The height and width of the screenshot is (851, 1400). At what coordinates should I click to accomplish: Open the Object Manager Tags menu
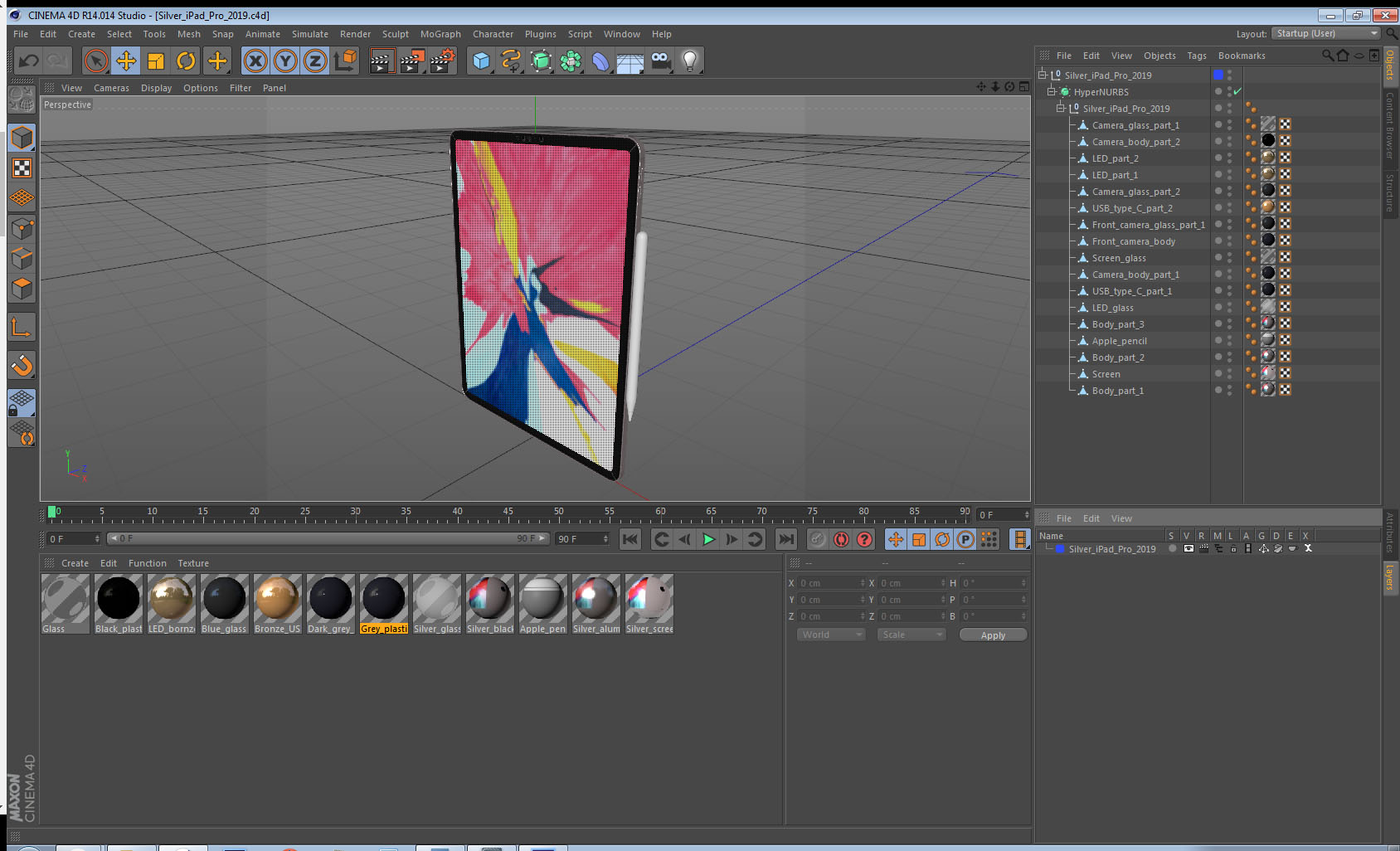coord(1197,56)
